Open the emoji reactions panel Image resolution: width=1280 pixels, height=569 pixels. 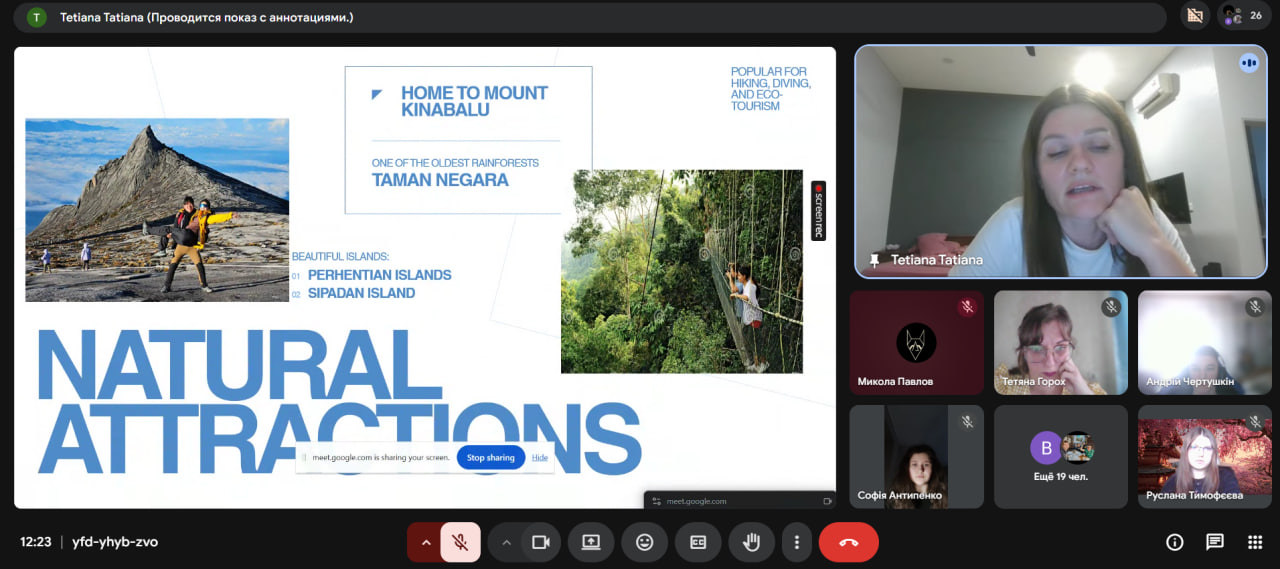click(644, 542)
